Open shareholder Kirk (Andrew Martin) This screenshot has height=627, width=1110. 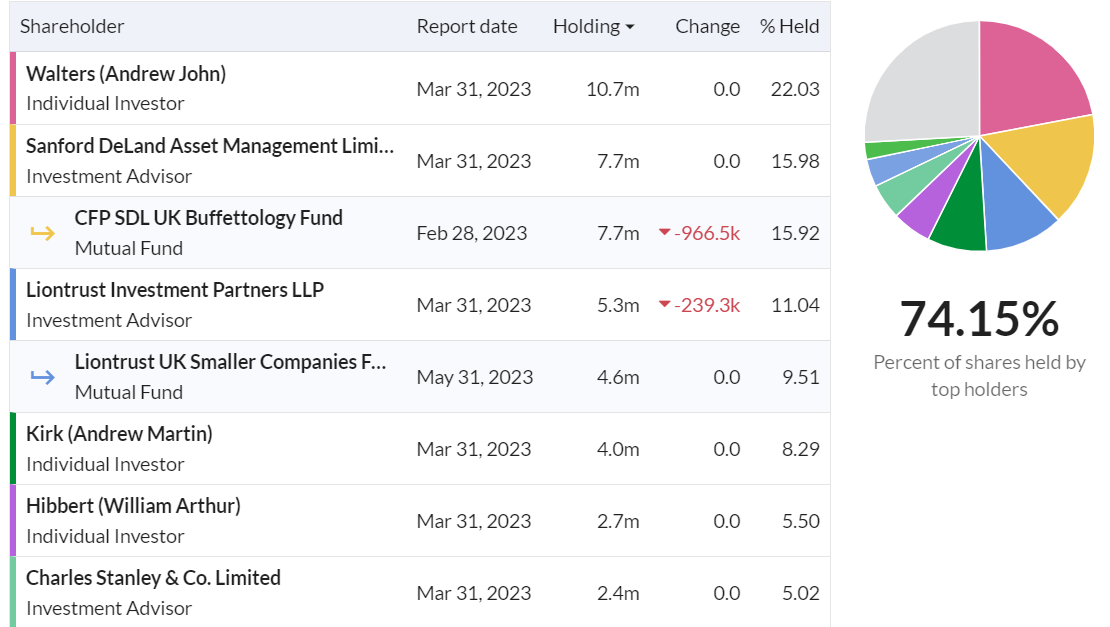click(119, 434)
